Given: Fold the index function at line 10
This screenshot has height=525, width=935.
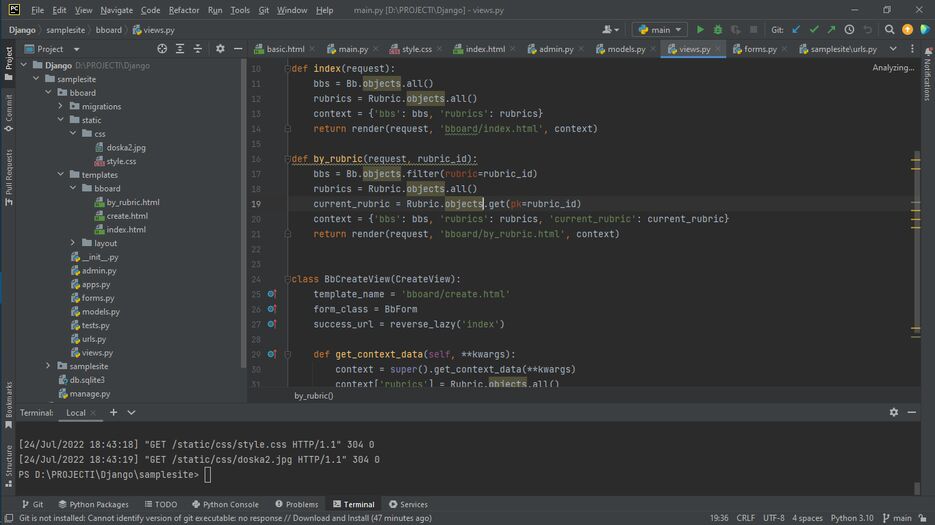Looking at the screenshot, I should [x=287, y=69].
